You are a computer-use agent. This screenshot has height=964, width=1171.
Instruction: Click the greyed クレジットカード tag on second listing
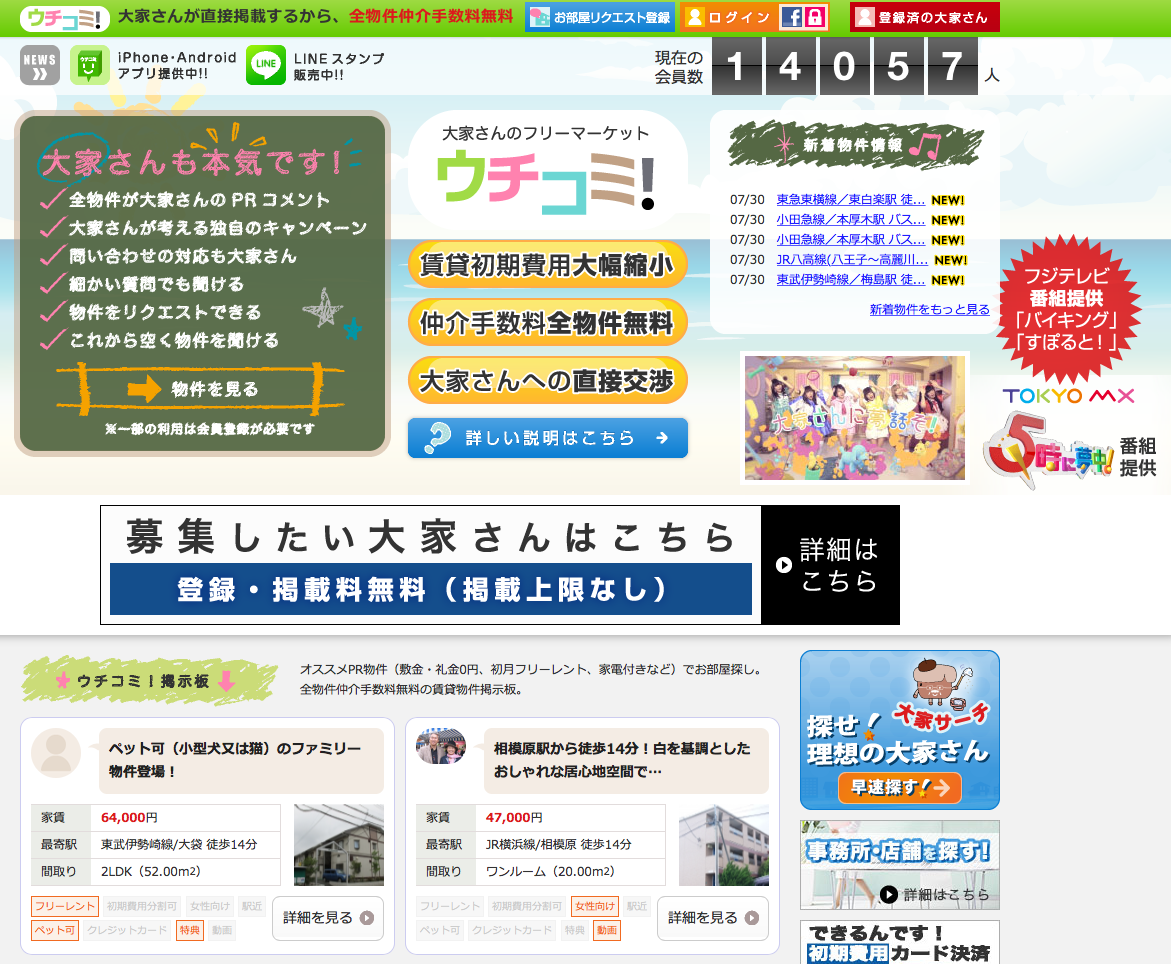coord(512,930)
